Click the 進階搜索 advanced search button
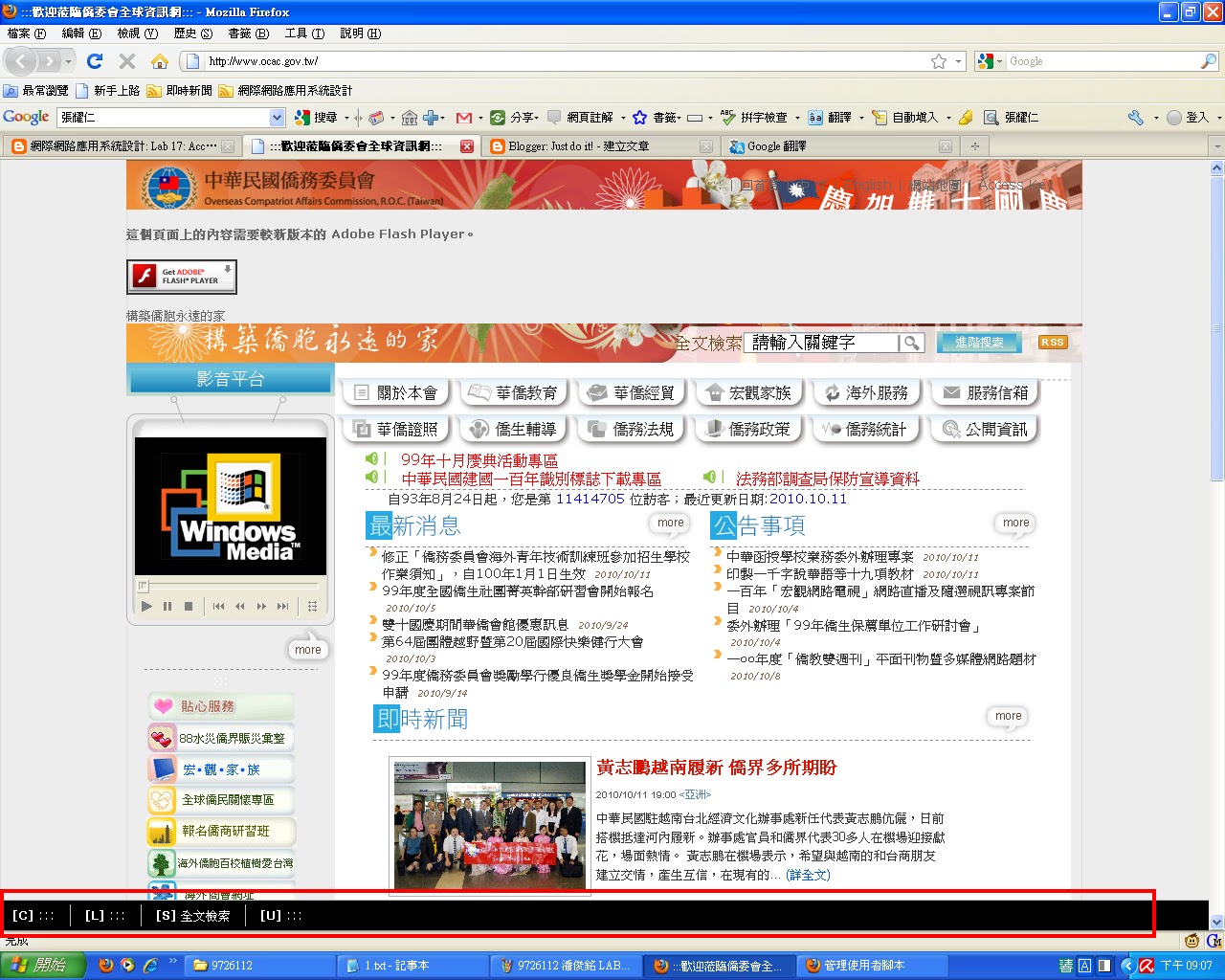The width and height of the screenshot is (1225, 980). coord(979,343)
